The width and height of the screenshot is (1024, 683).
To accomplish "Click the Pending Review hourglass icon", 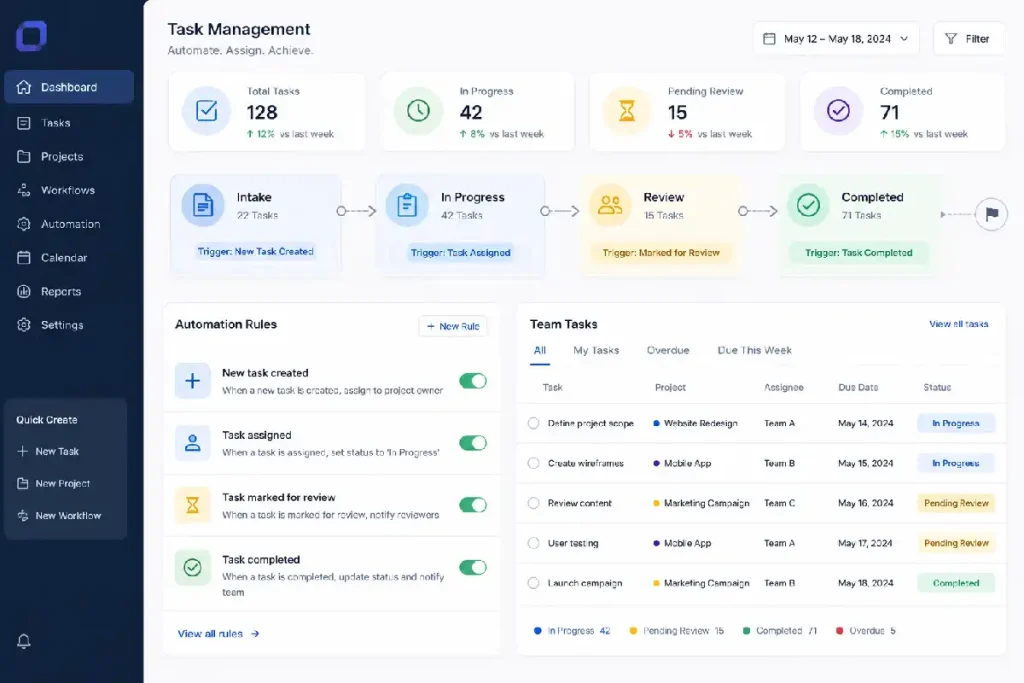I will coord(627,110).
